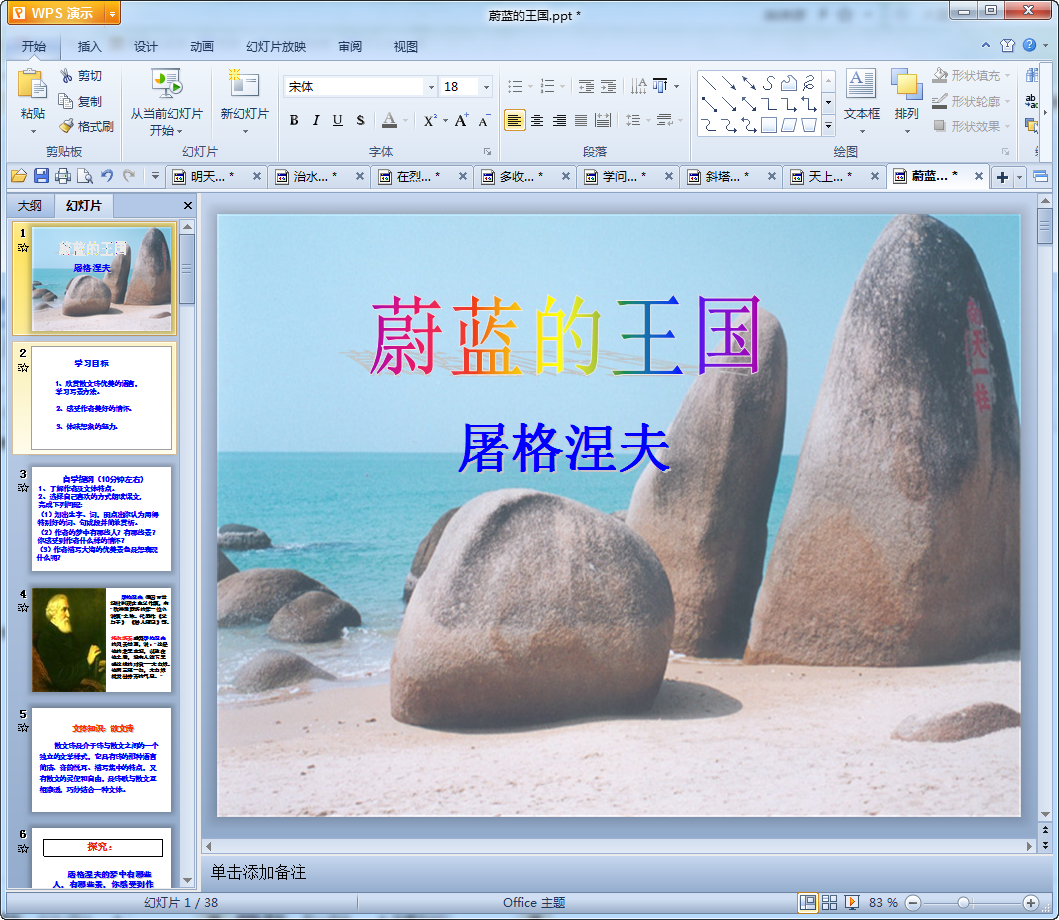The image size is (1059, 920).
Task: Click the notes field 单击添加备注
Action: click(258, 872)
